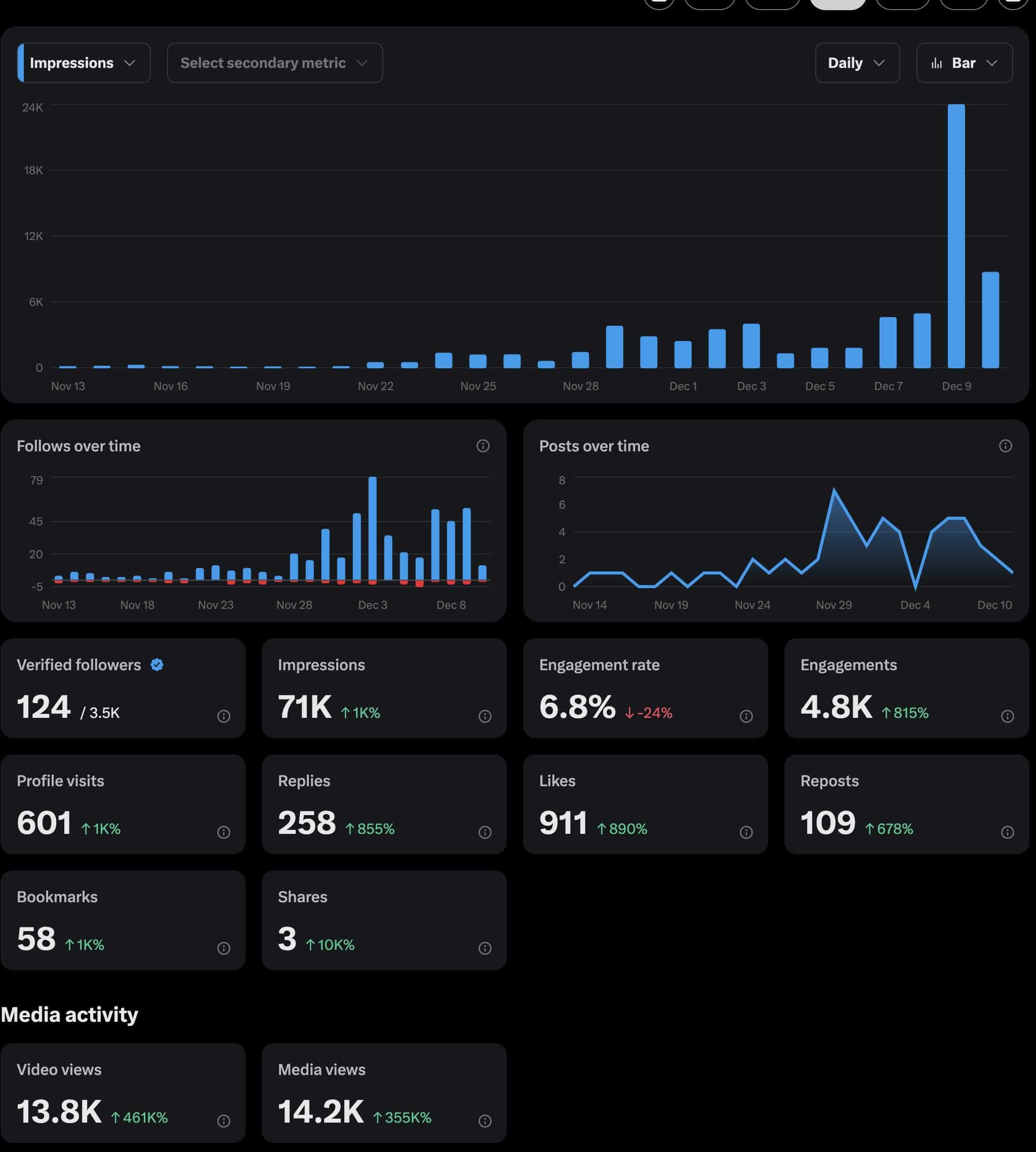Click info icon on Replies card

click(485, 832)
